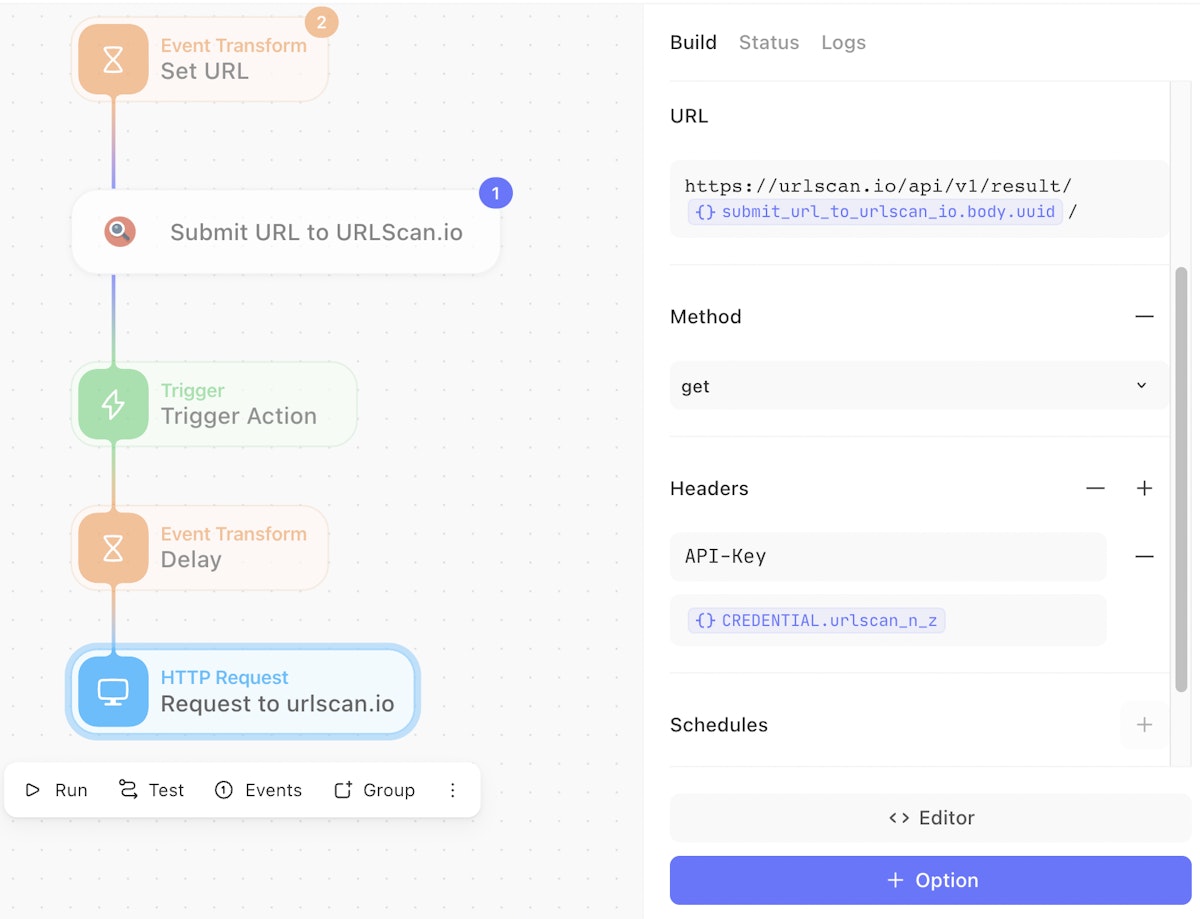Switch to the Status tab
1200x919 pixels.
[768, 42]
